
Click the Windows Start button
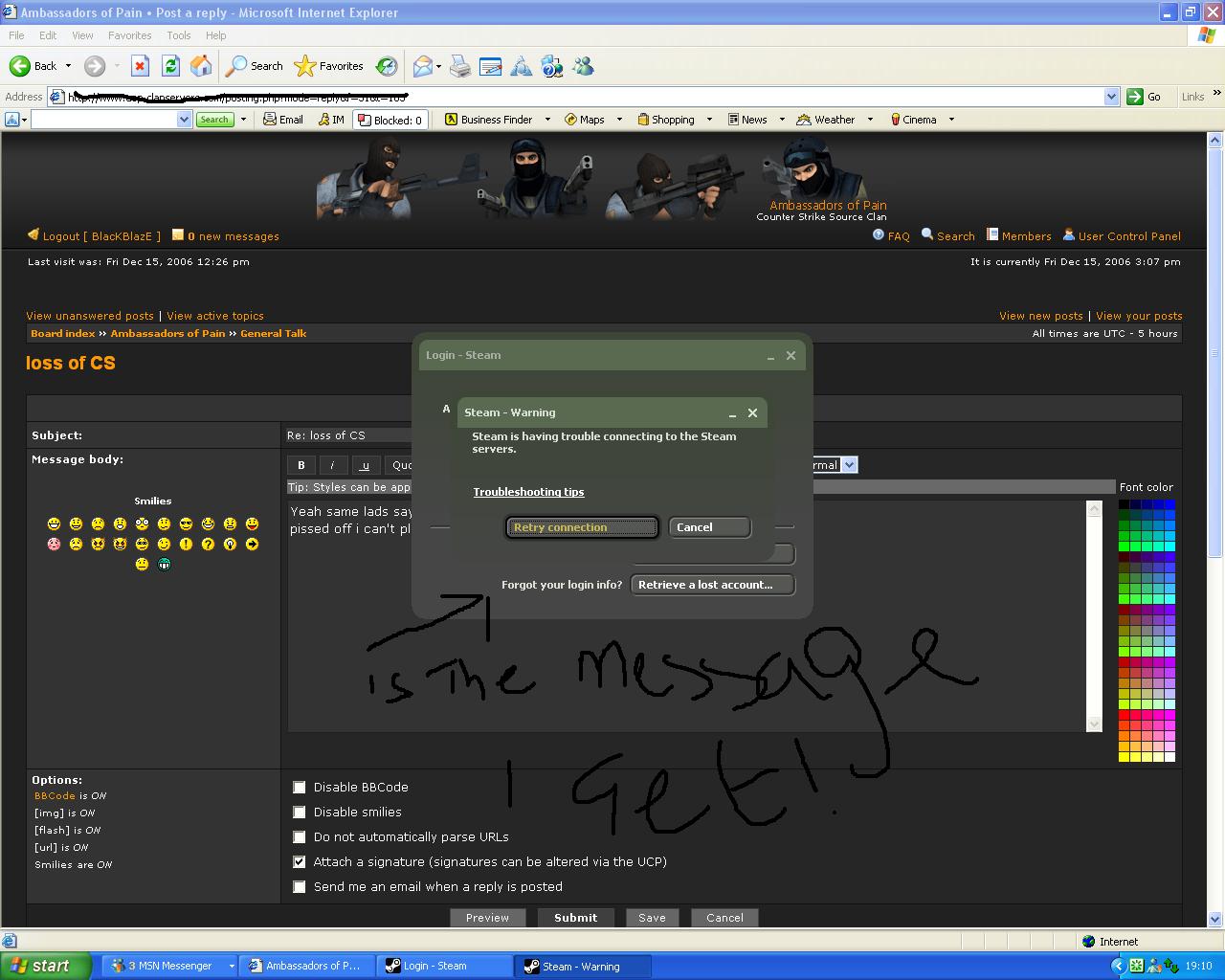point(46,966)
